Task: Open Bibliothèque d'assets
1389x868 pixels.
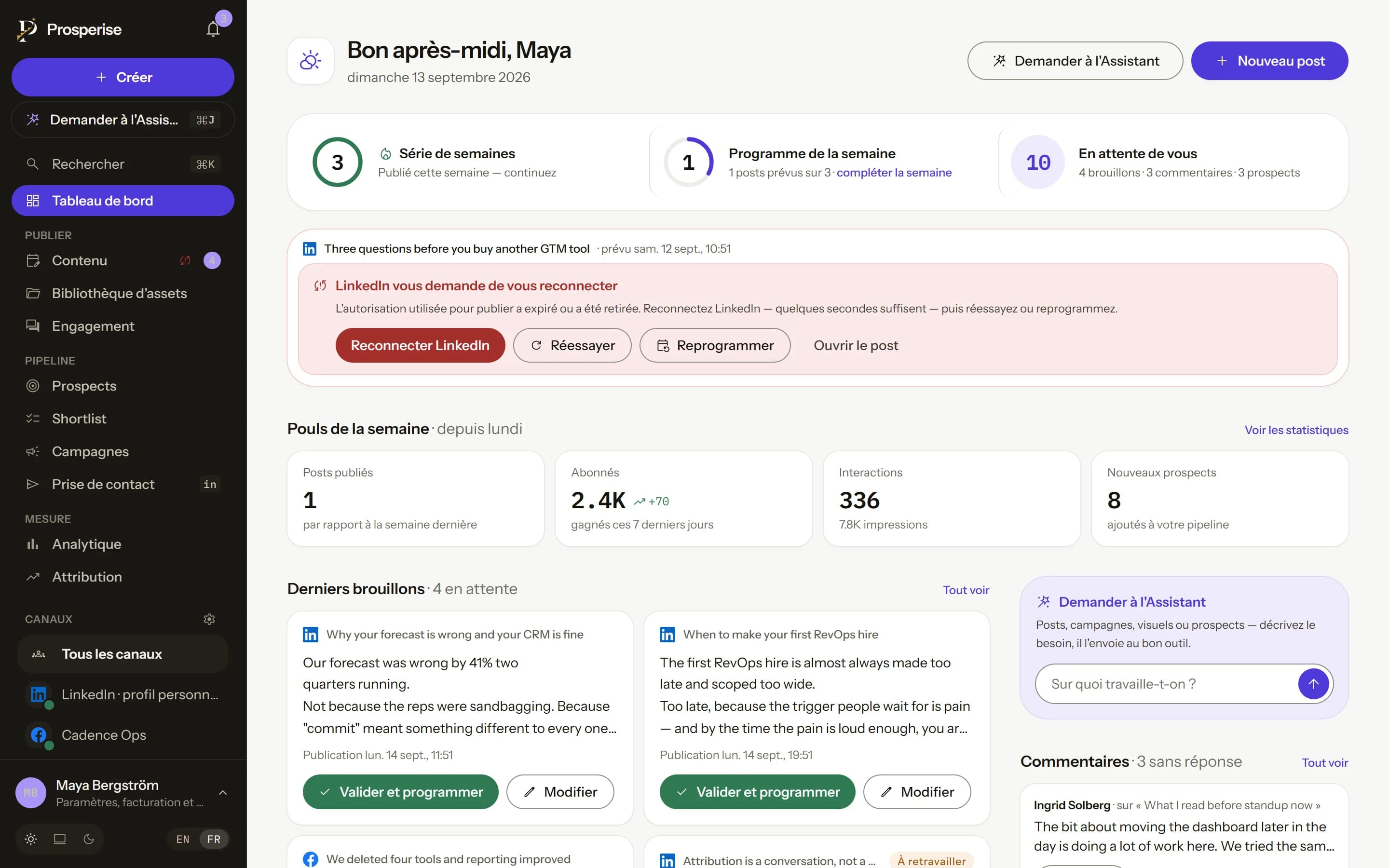Action: (123, 293)
